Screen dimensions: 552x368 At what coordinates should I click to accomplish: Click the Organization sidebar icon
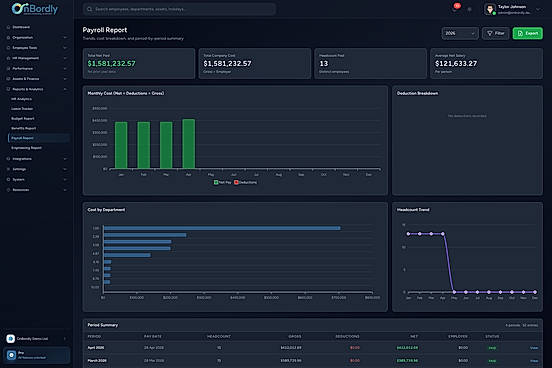[8, 37]
